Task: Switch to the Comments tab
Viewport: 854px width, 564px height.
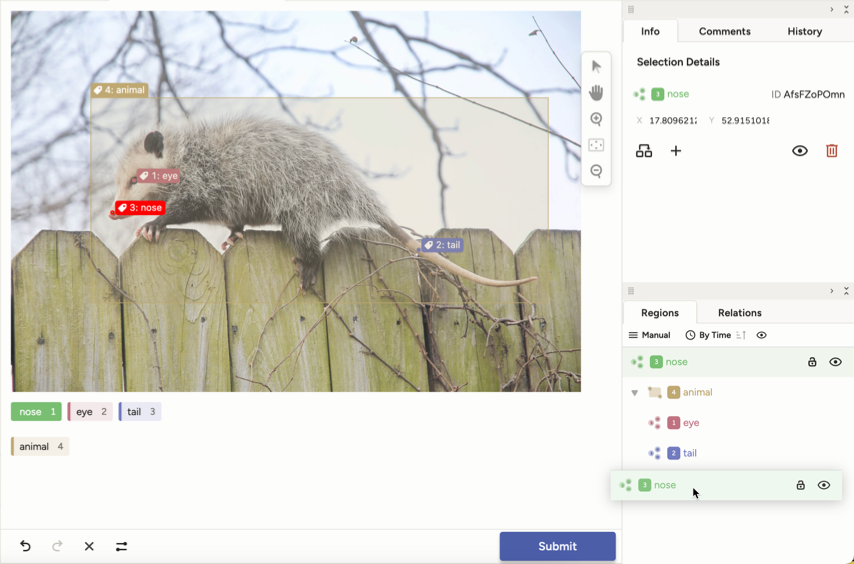Action: tap(724, 31)
